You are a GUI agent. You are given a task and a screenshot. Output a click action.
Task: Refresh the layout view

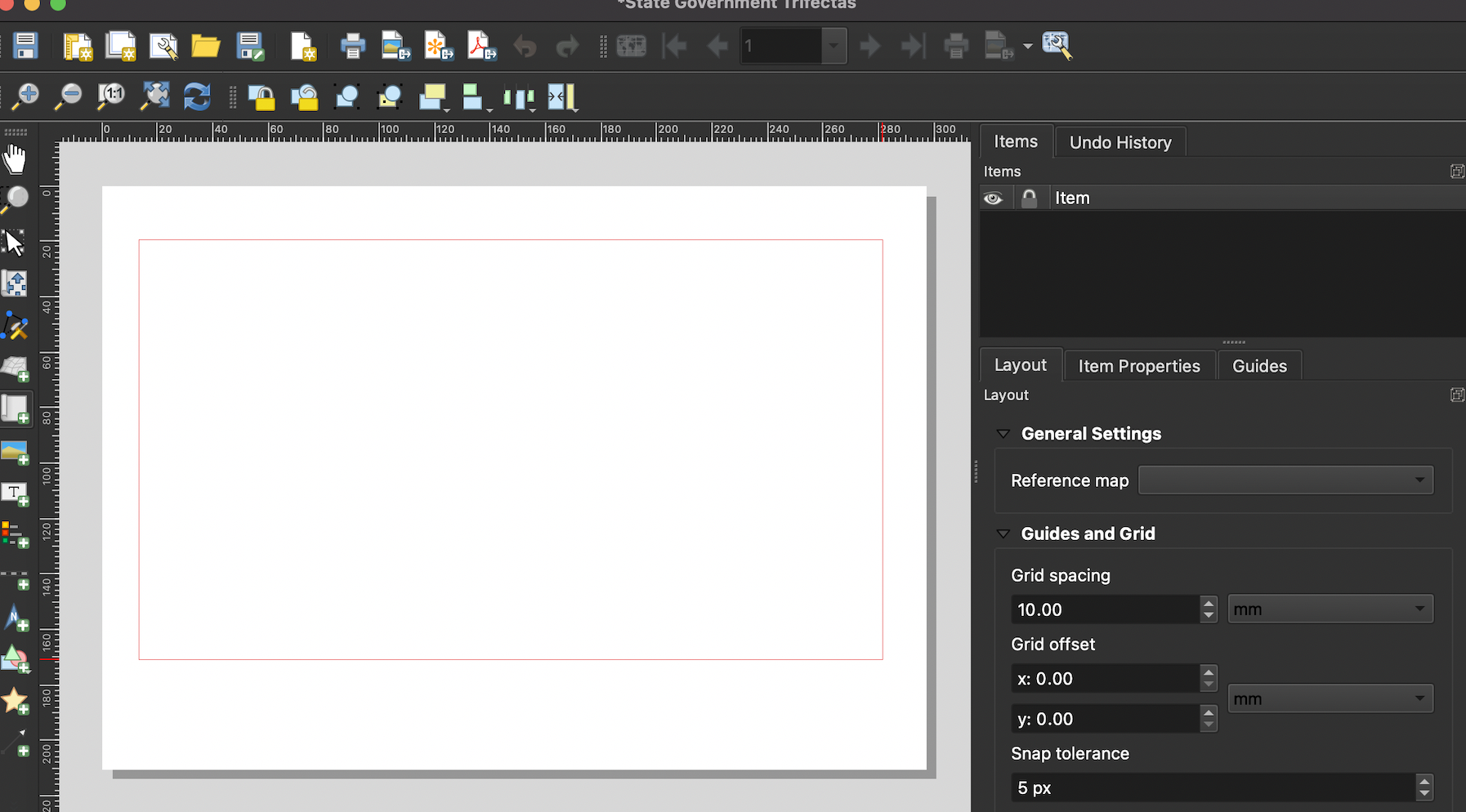click(x=197, y=96)
